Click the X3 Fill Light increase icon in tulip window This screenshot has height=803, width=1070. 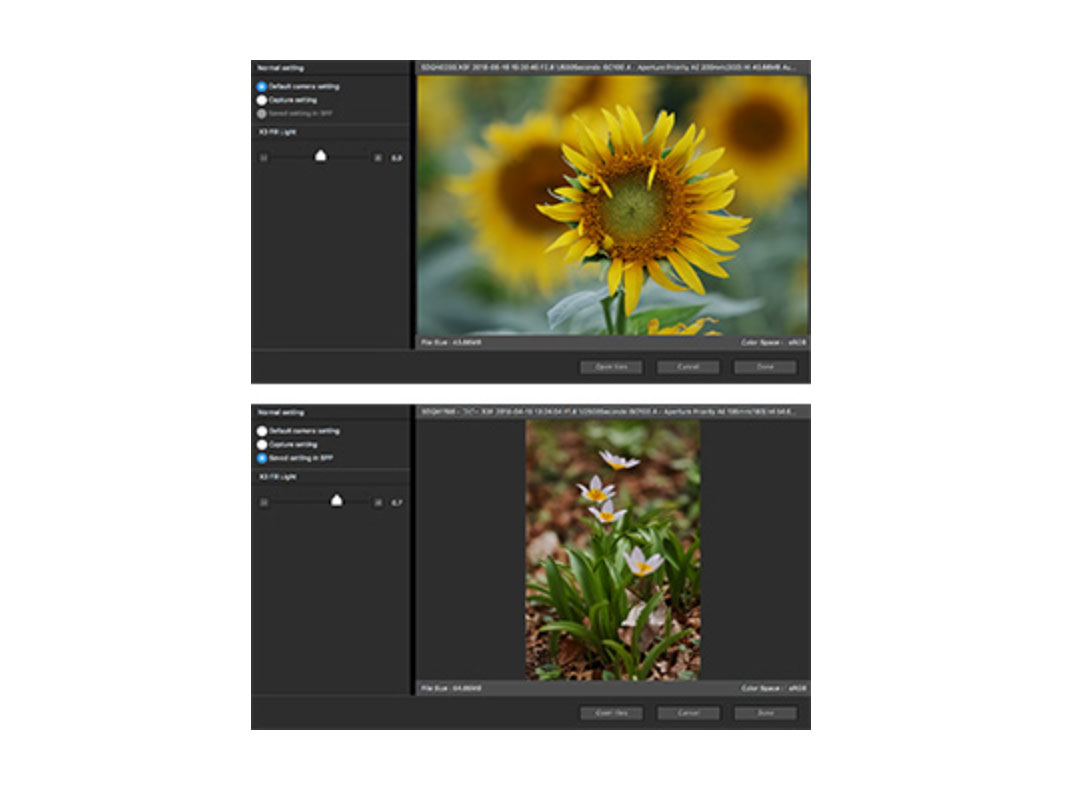tap(377, 502)
